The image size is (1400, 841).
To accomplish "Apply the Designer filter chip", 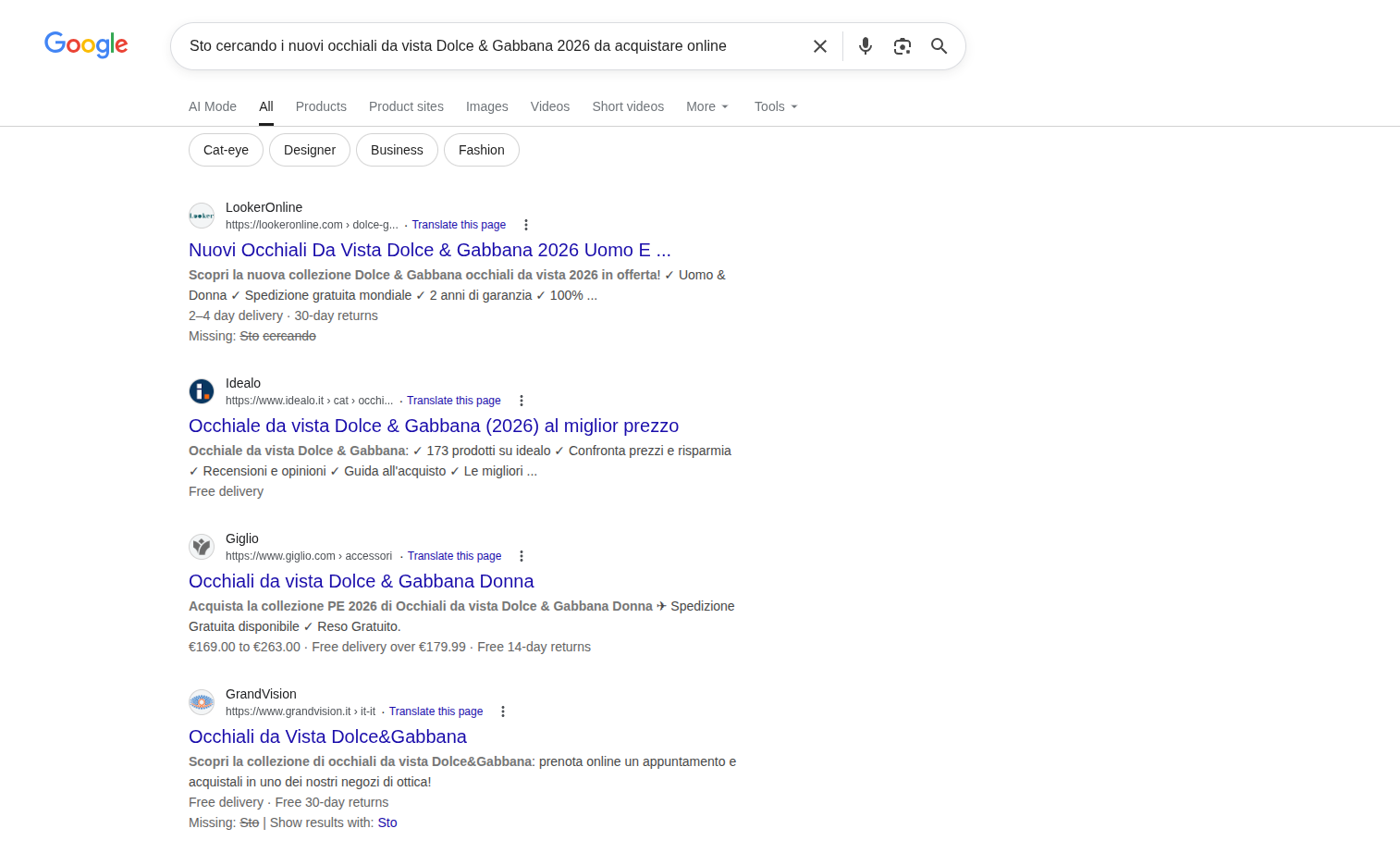I will coord(310,150).
